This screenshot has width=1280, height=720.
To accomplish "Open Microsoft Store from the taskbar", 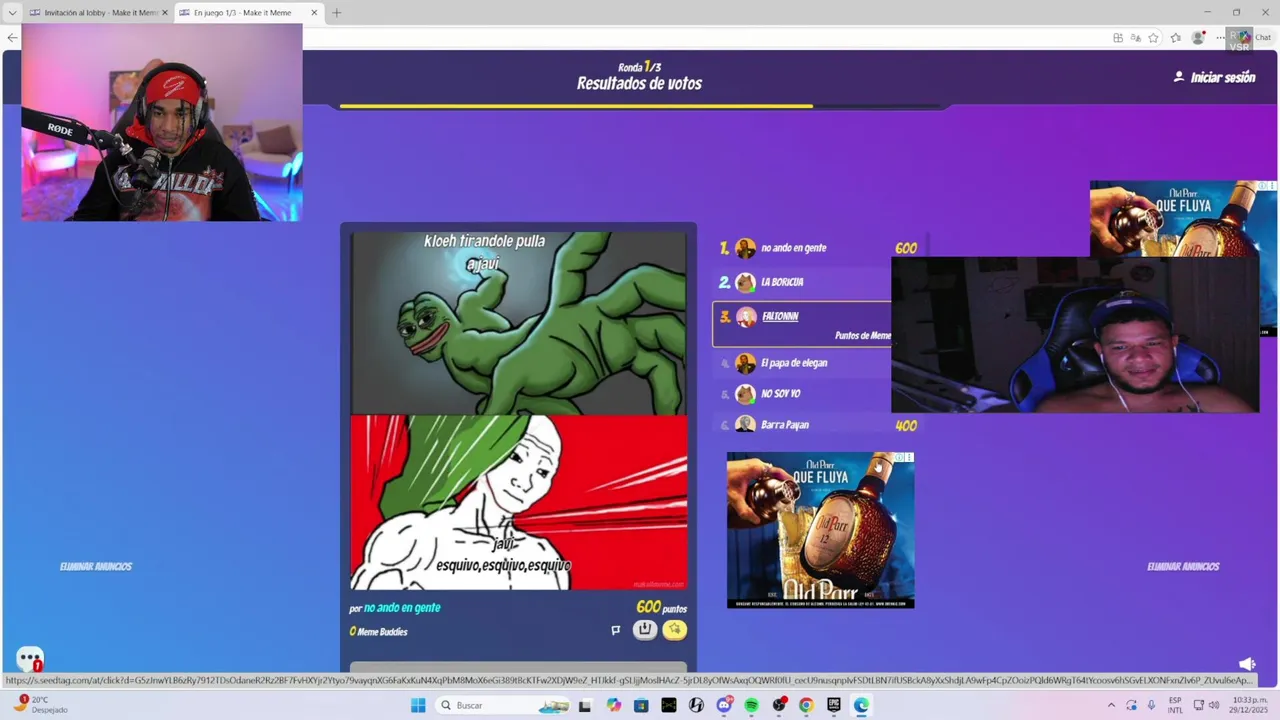I will 641,705.
